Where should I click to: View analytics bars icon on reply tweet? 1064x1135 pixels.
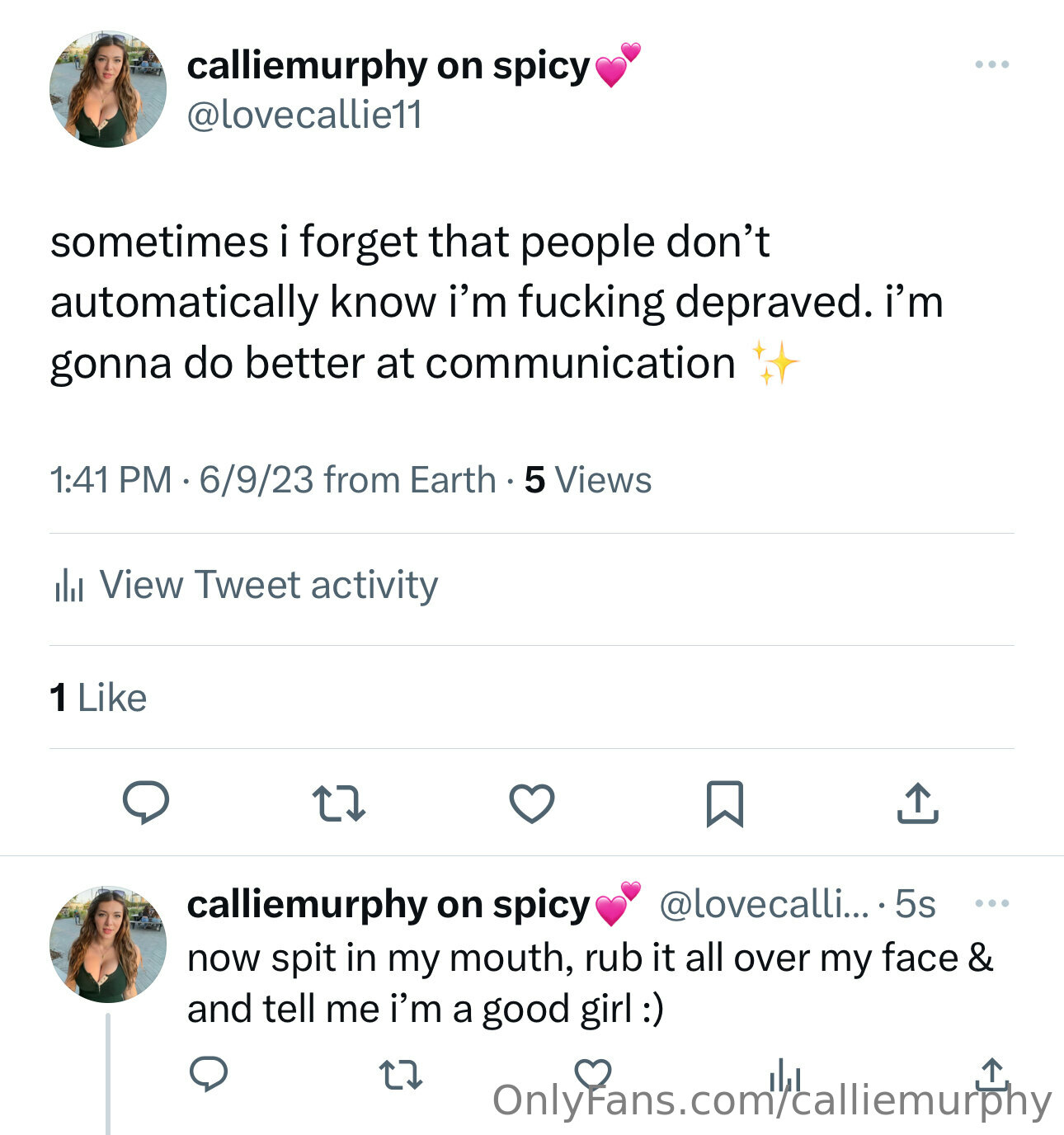[x=784, y=1074]
